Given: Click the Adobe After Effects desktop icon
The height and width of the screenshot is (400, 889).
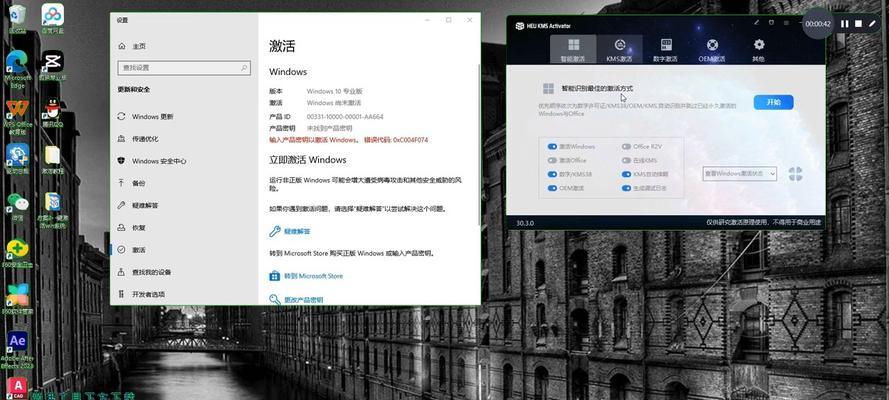Looking at the screenshot, I should tap(18, 349).
